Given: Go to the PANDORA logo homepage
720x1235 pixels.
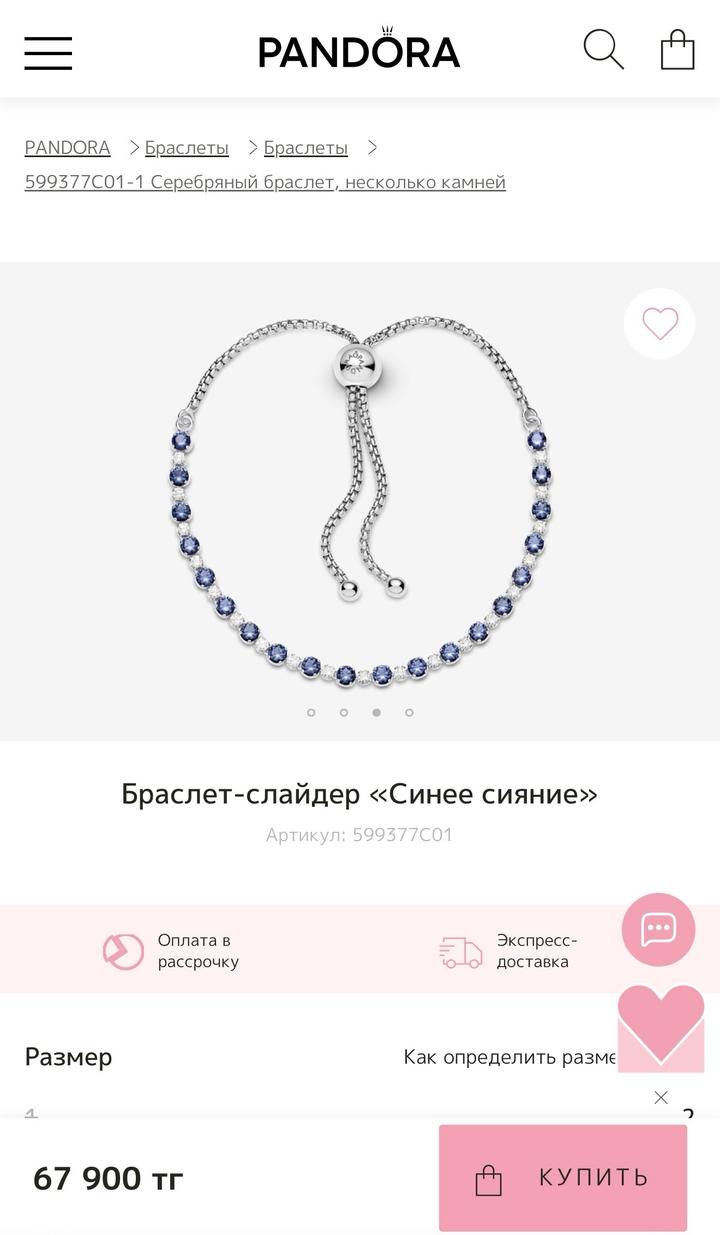Looking at the screenshot, I should pos(359,49).
